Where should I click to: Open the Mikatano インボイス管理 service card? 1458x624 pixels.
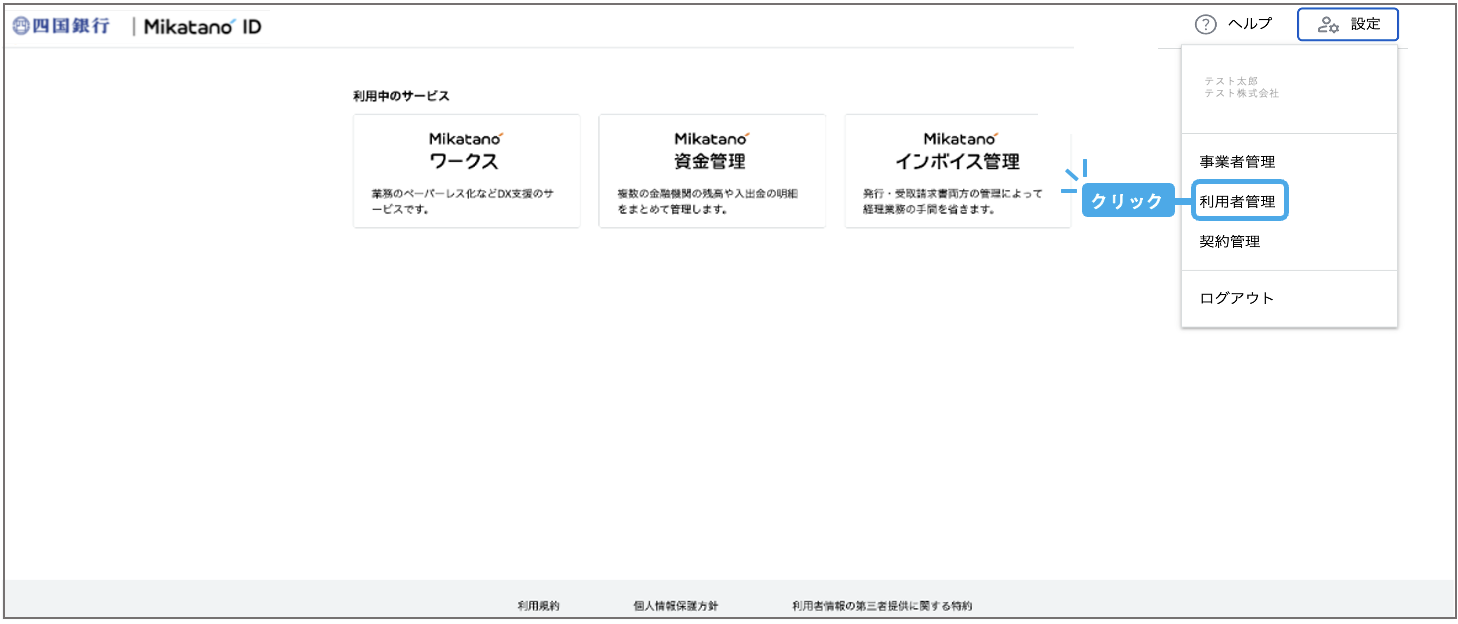point(957,171)
